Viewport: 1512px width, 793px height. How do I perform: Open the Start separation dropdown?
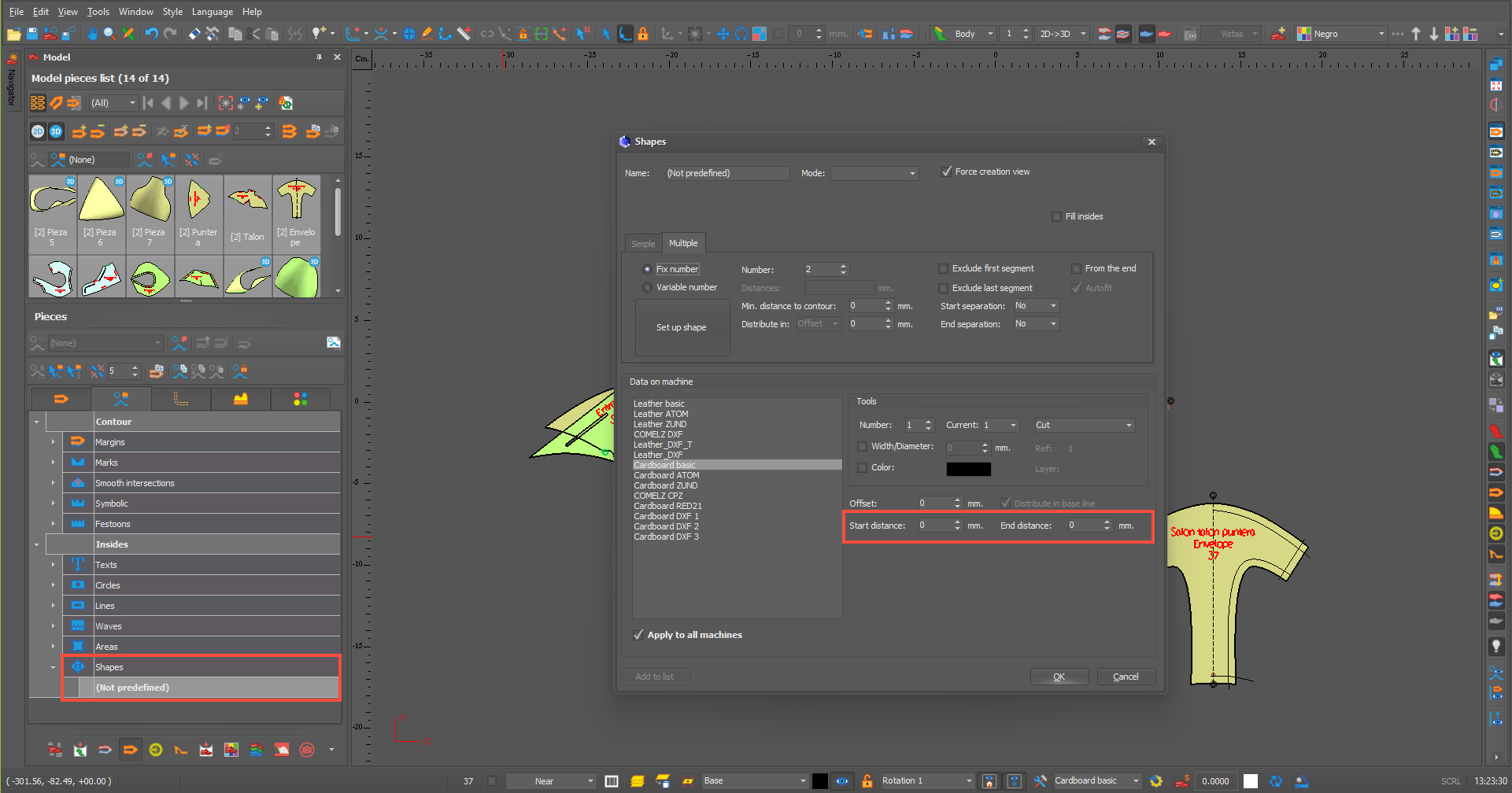pos(1035,306)
